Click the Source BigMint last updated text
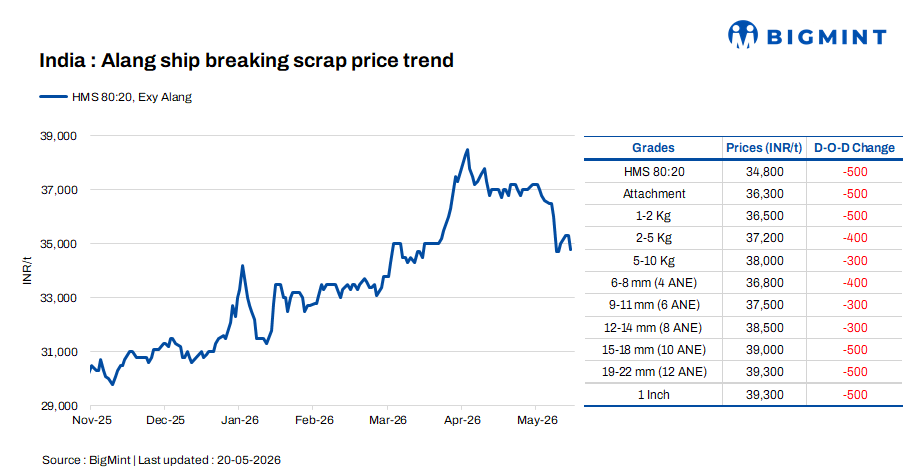Image resolution: width=904 pixels, height=471 pixels. click(161, 460)
